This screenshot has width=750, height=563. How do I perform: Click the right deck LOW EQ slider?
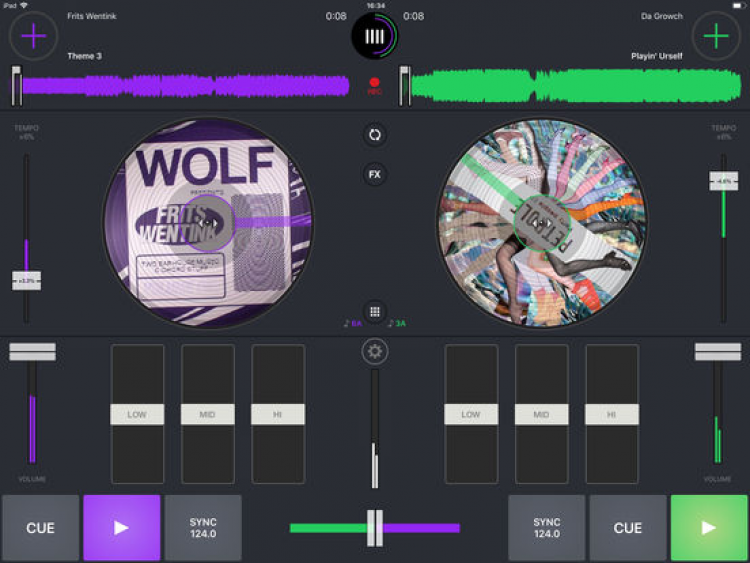pos(471,414)
